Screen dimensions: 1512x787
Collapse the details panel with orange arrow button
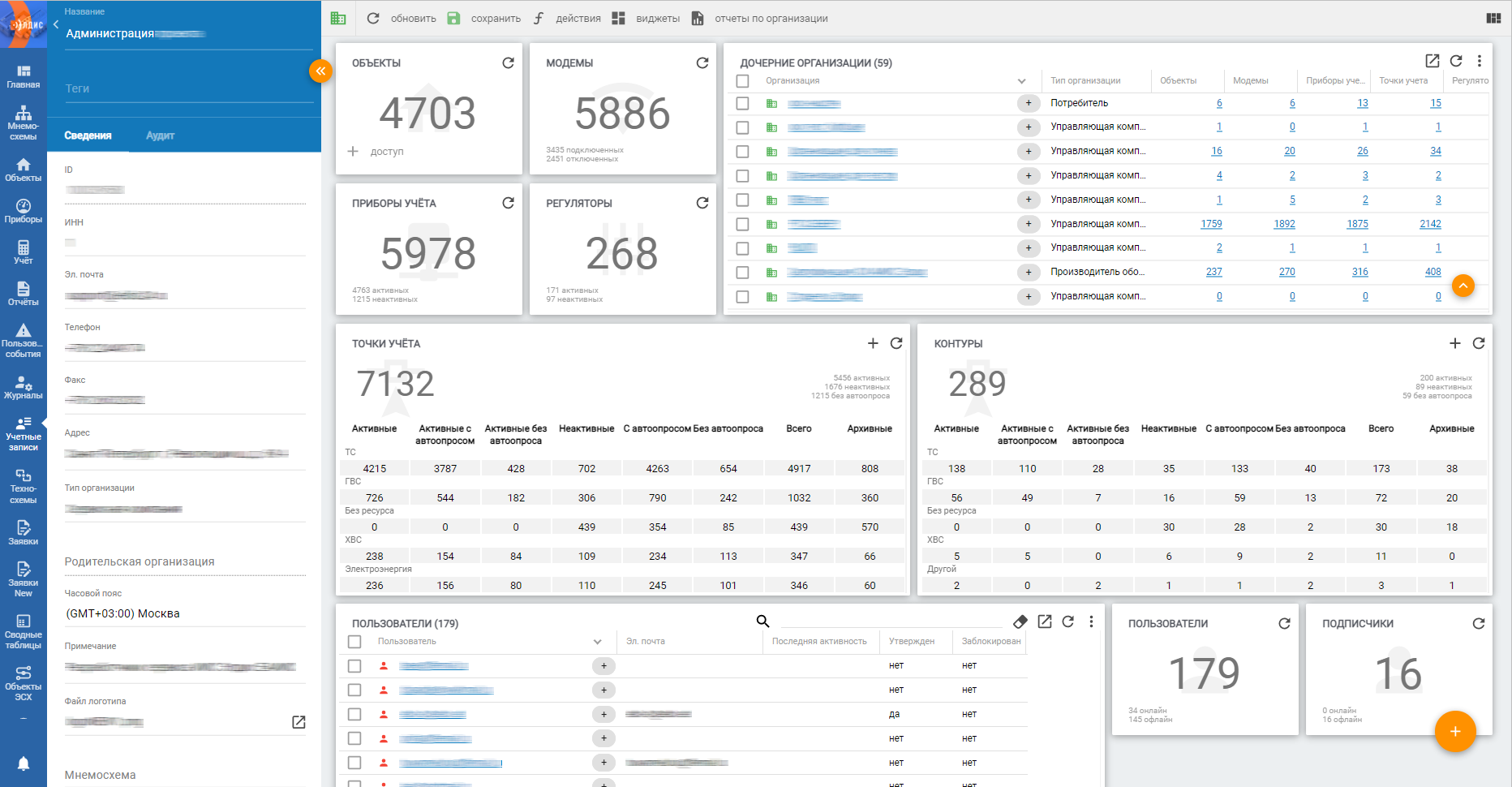point(321,71)
